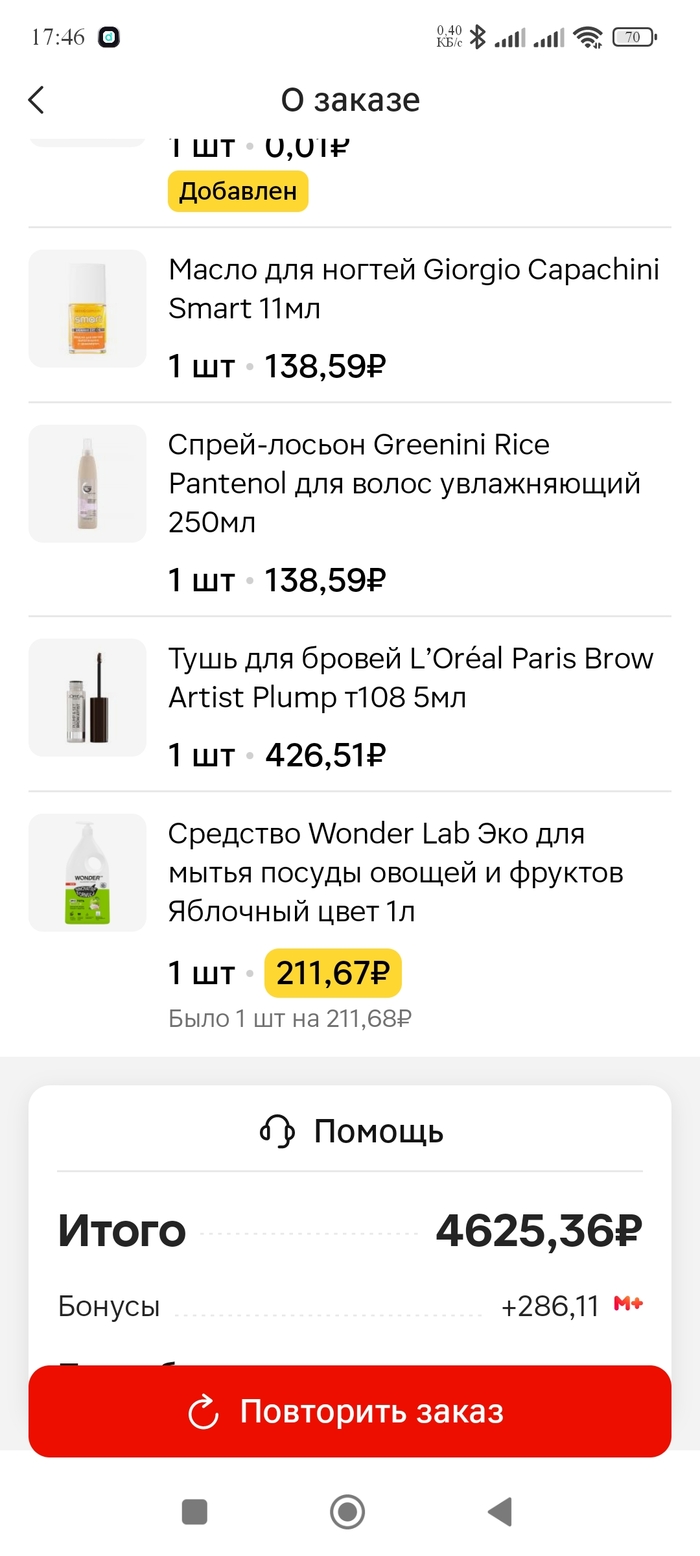Tap the refresh icon on repeat button

coord(203,1412)
